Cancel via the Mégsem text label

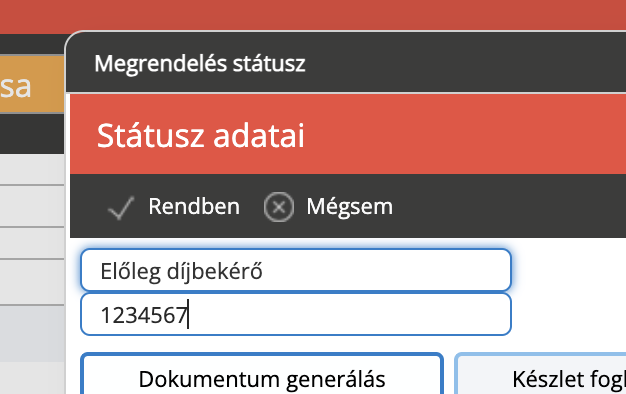[349, 207]
